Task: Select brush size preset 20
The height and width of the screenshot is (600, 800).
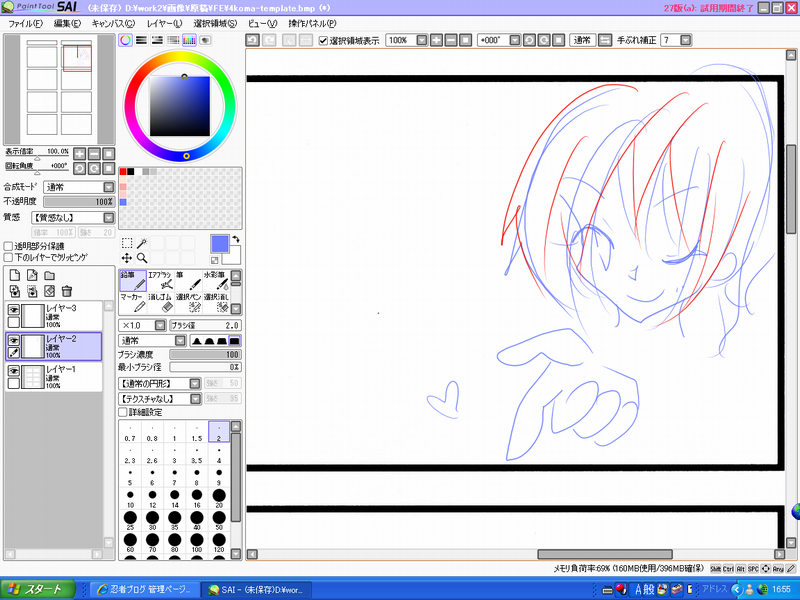Action: click(x=219, y=498)
